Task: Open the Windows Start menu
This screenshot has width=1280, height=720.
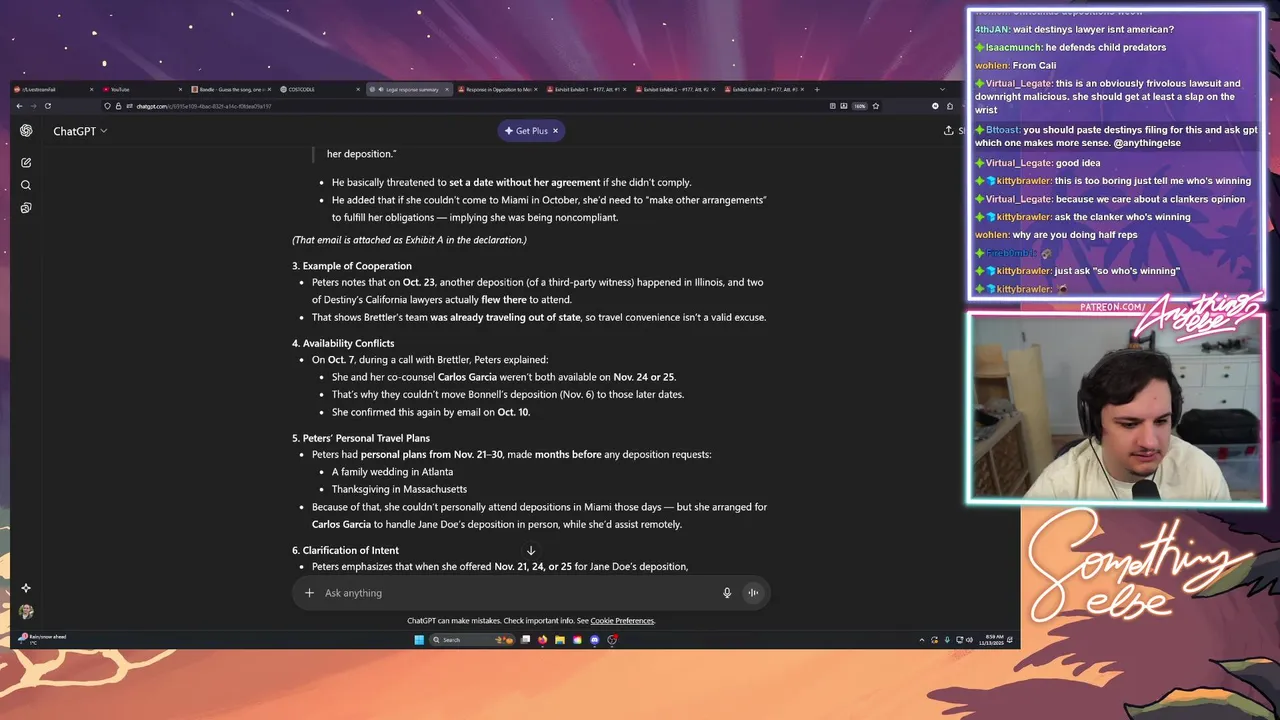Action: [419, 640]
